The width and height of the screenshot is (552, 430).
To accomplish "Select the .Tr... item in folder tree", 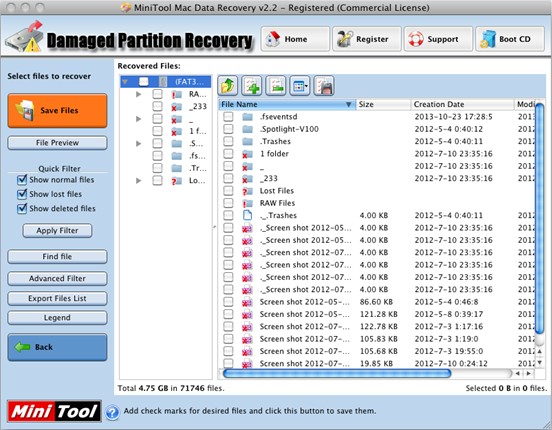I will (x=198, y=168).
